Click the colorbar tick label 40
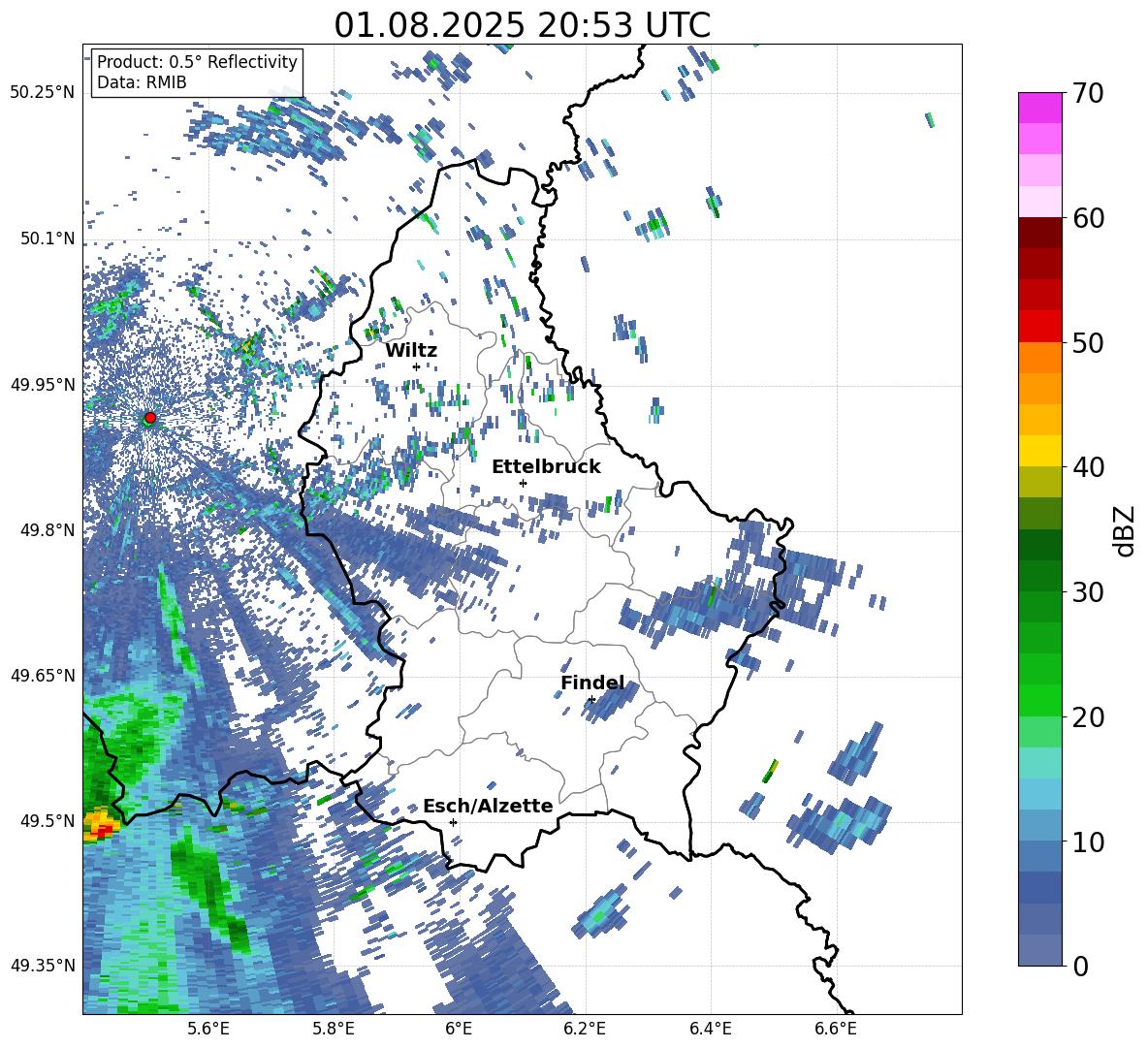The image size is (1148, 1048). [1089, 467]
